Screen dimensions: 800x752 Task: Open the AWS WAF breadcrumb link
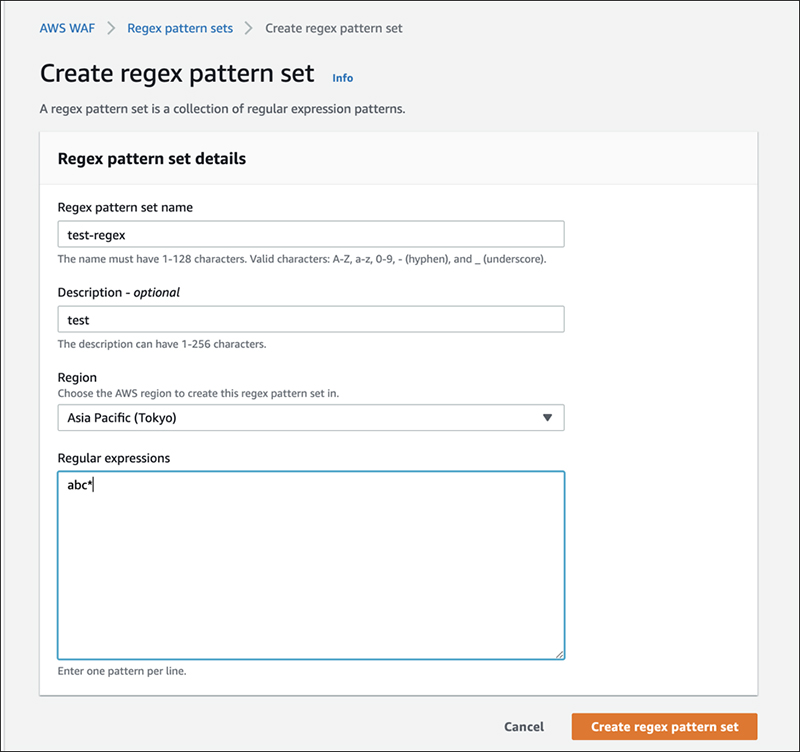67,28
